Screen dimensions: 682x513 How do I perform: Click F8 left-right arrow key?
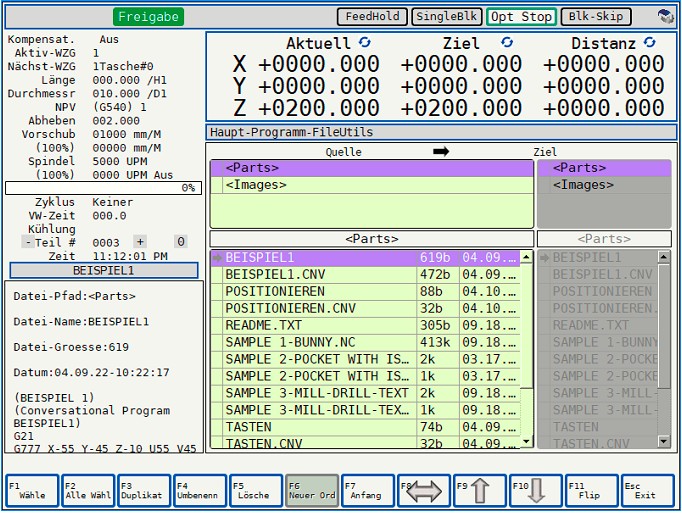click(423, 491)
